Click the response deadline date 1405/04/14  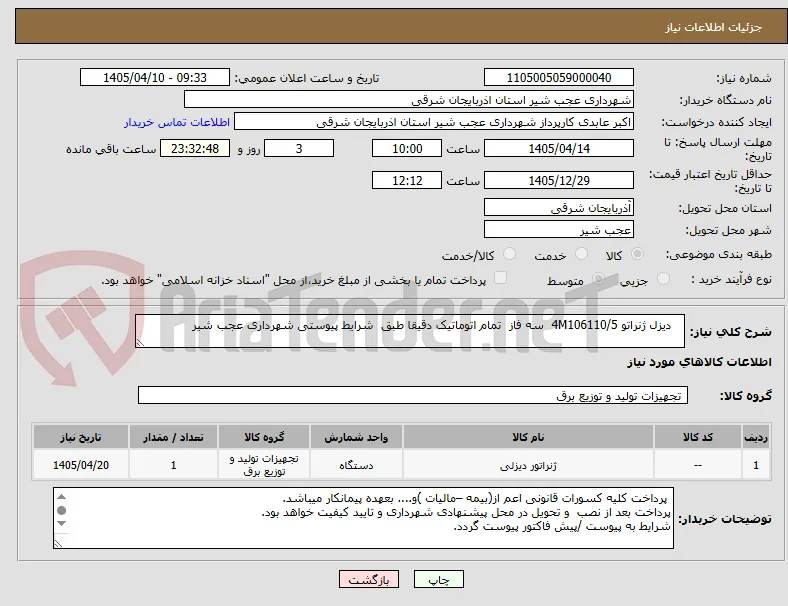click(x=558, y=149)
